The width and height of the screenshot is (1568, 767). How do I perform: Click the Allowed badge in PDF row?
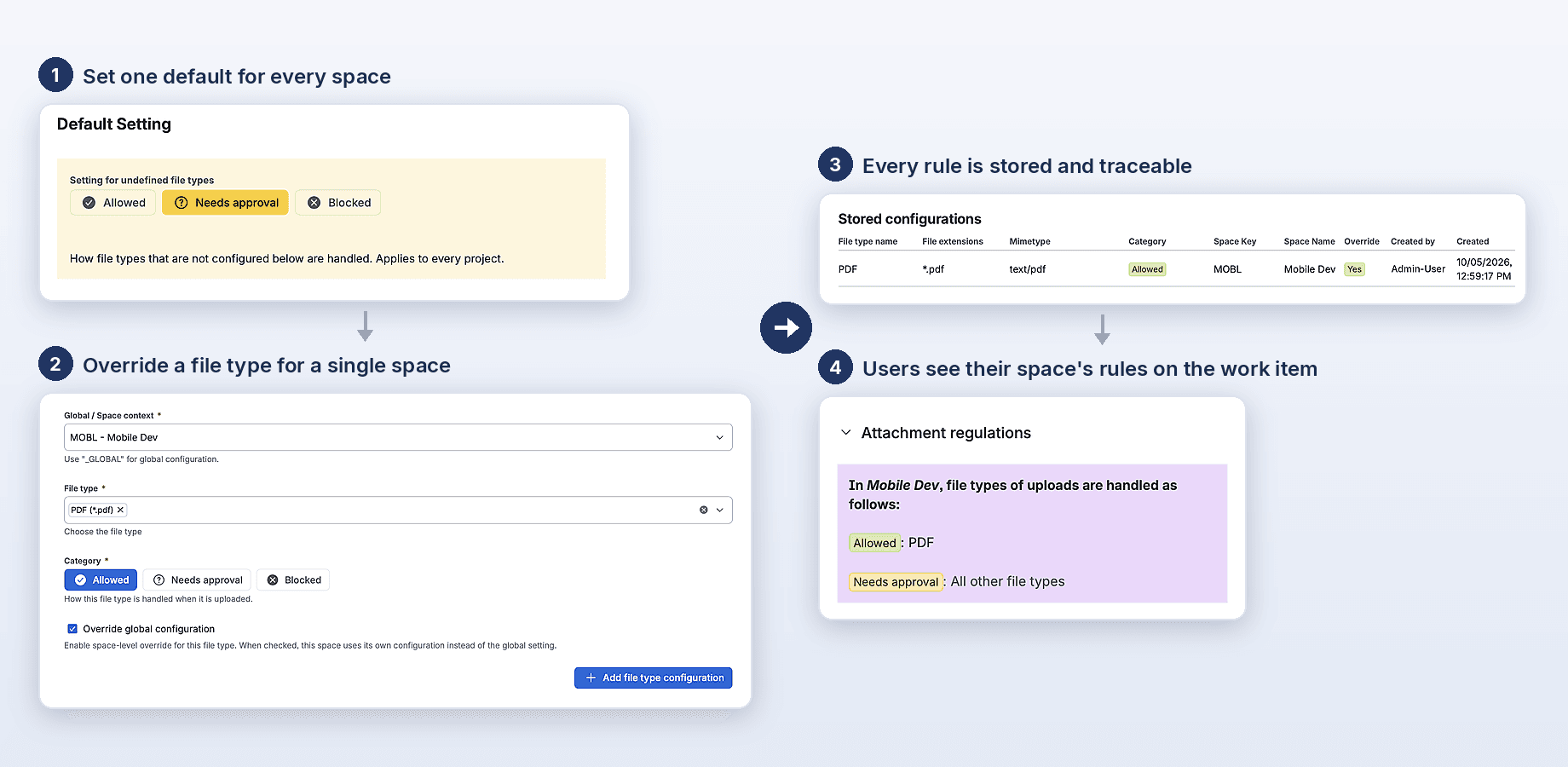click(x=1147, y=269)
